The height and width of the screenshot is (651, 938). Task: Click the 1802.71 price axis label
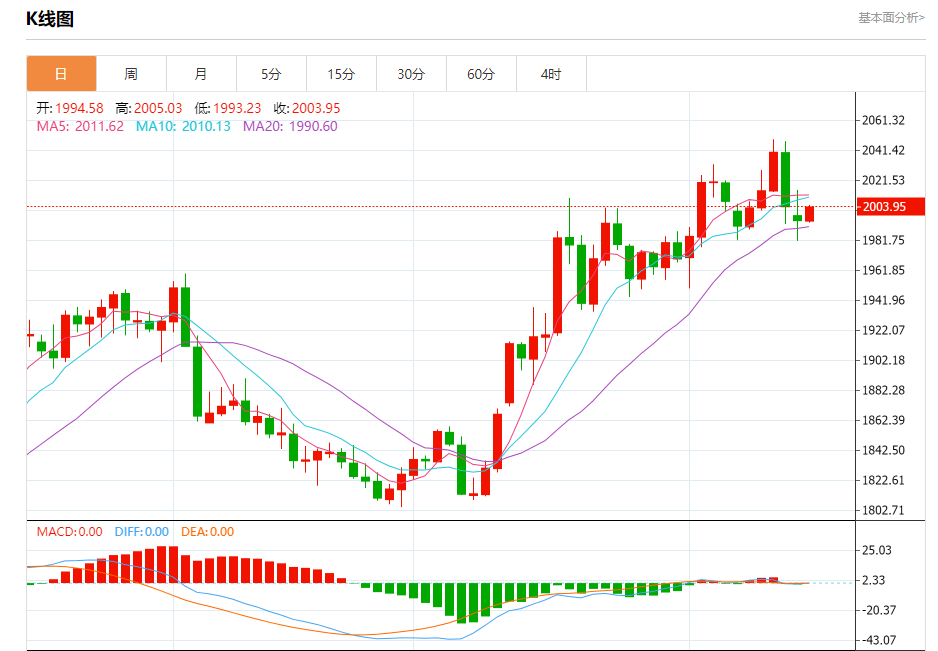click(x=883, y=510)
